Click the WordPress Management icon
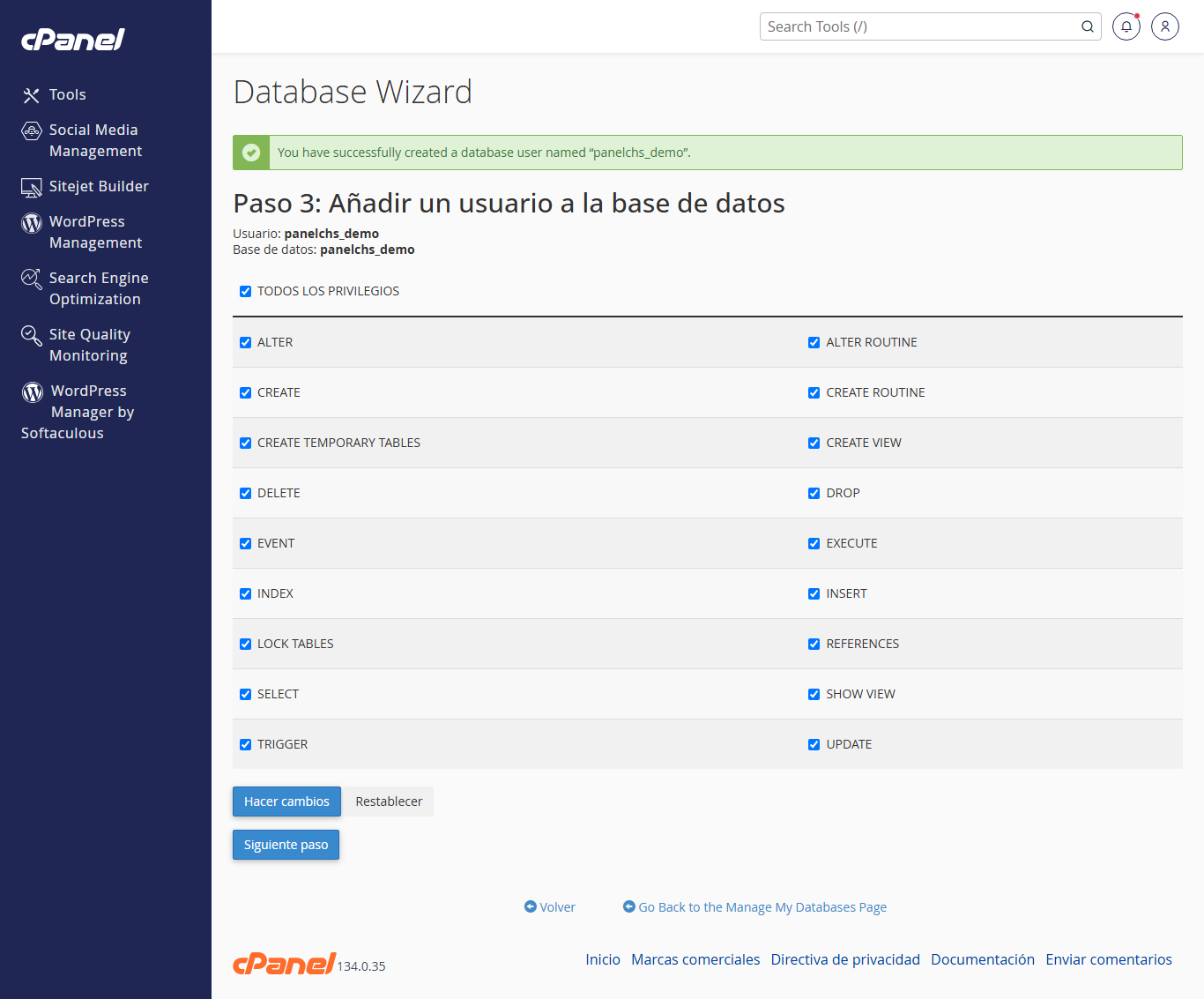 [32, 223]
